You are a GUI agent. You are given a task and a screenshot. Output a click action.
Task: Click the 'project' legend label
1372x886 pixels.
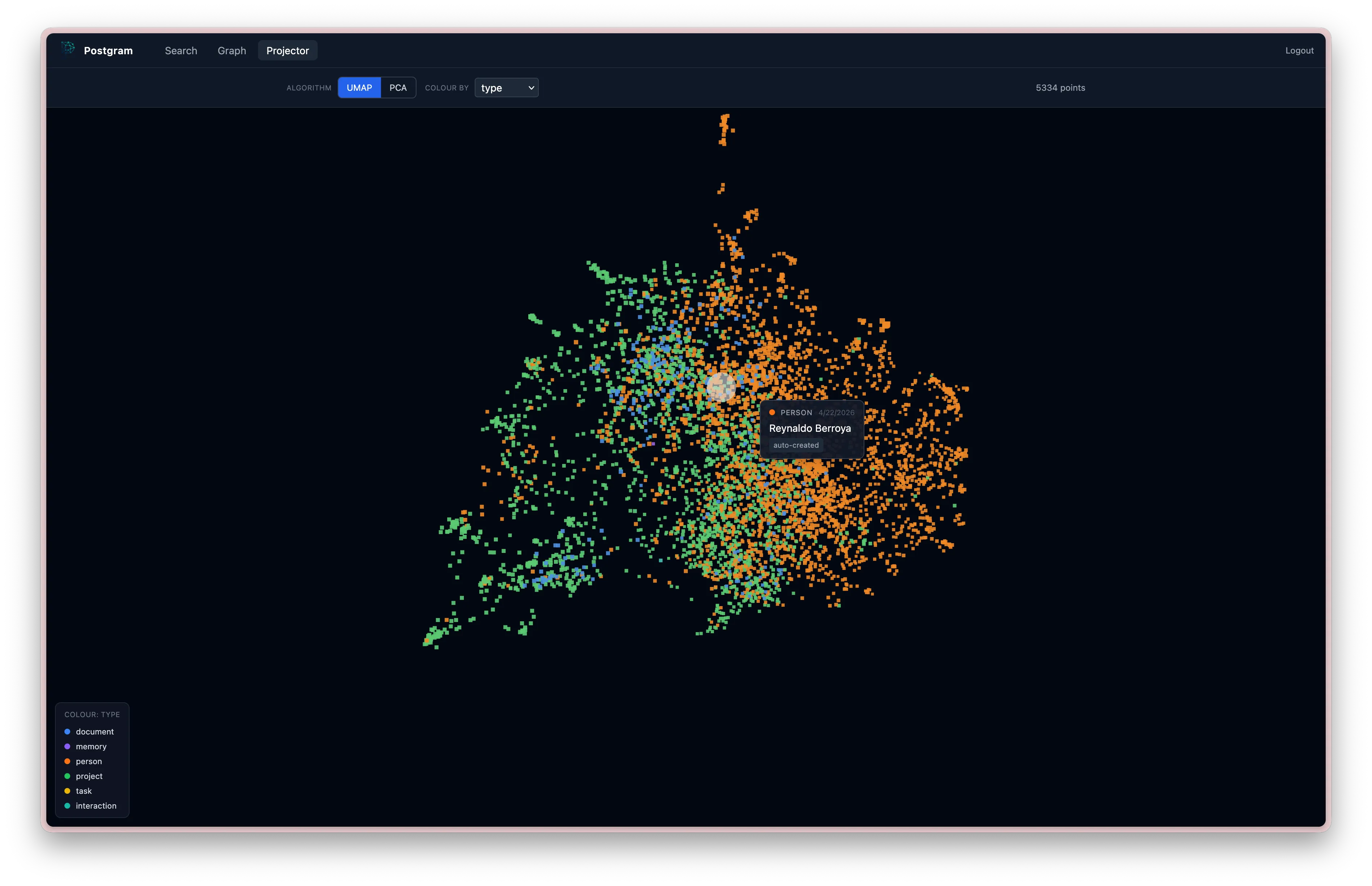[x=89, y=776]
